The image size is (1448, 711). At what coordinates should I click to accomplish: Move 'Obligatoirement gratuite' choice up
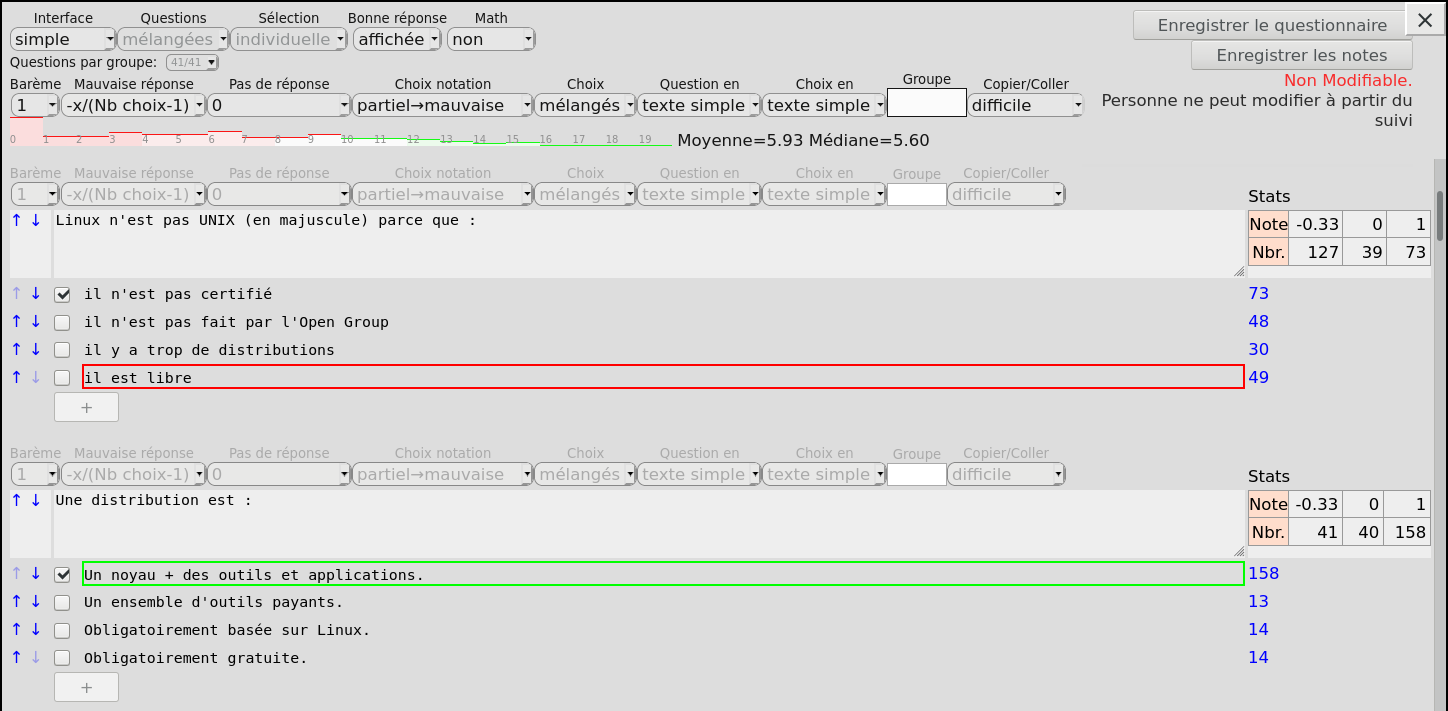[16, 658]
